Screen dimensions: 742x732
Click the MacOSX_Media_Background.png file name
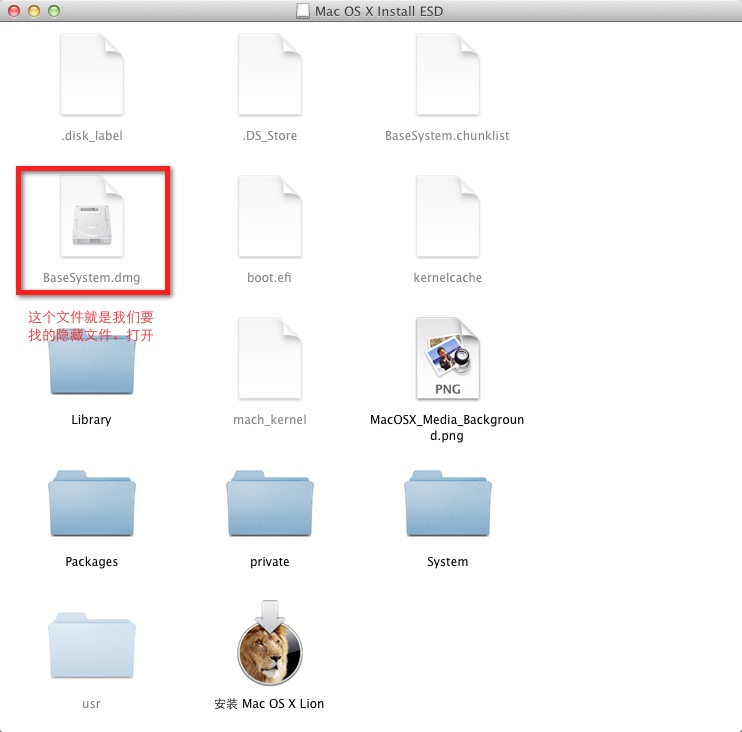447,427
